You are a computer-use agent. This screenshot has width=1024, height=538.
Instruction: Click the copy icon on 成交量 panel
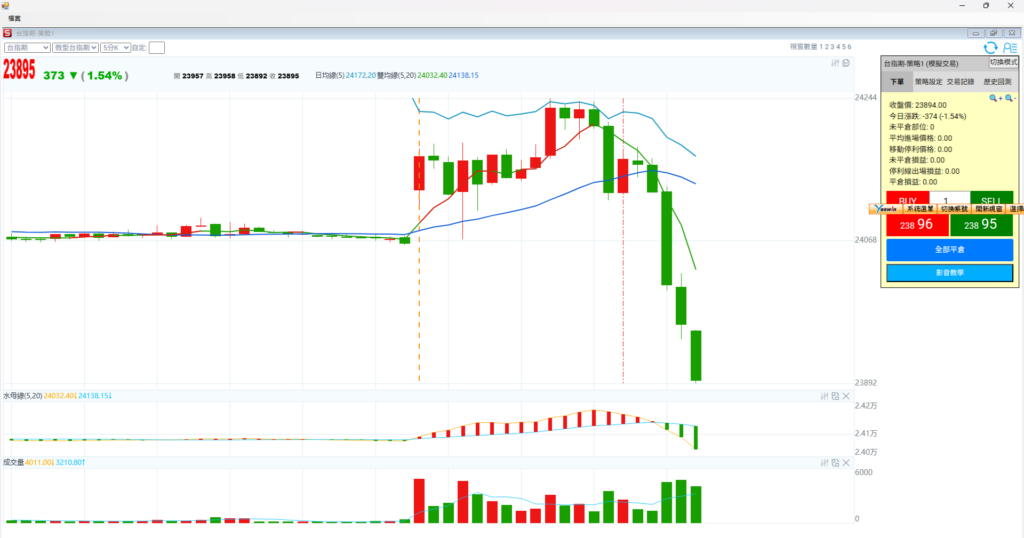click(x=835, y=463)
